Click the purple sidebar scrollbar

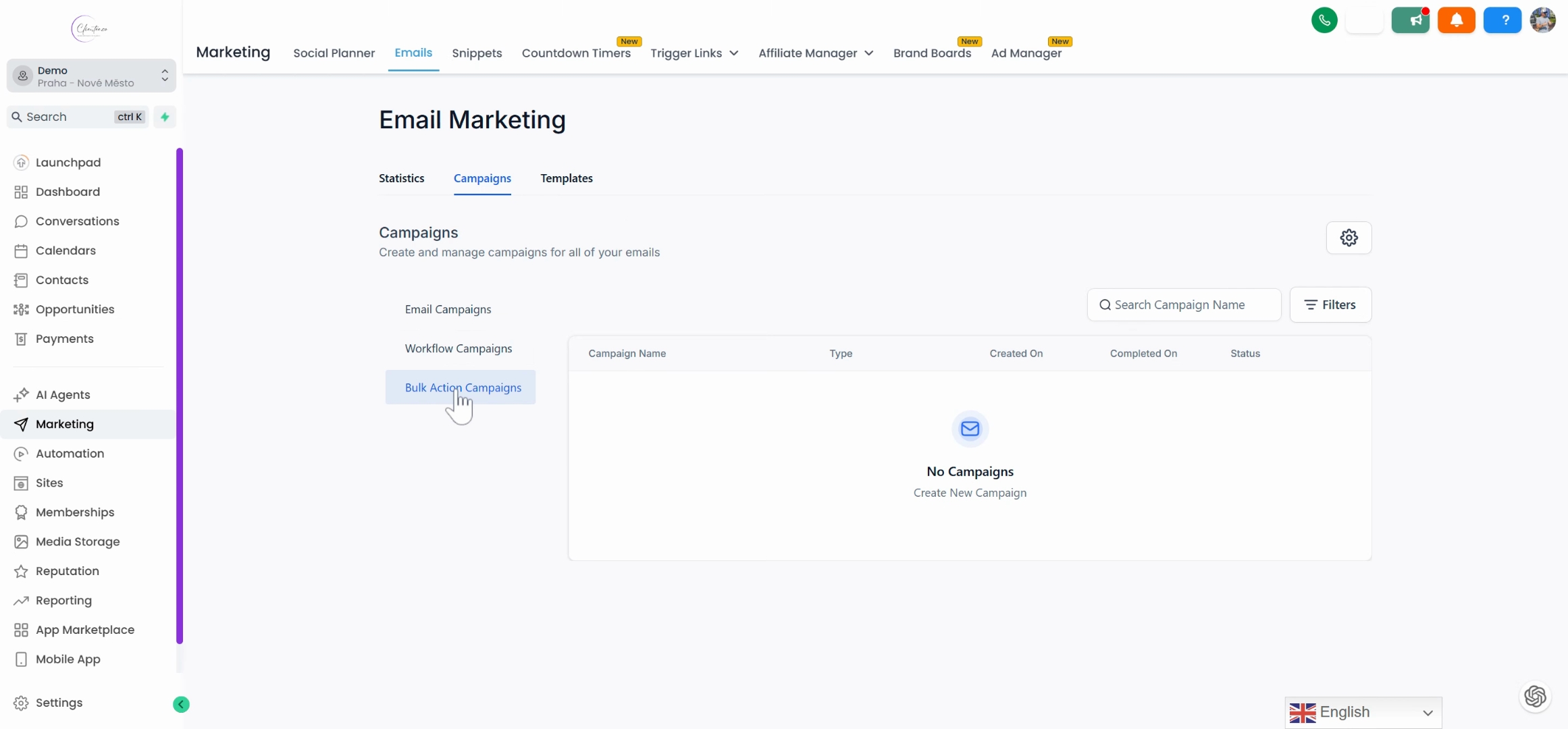180,396
